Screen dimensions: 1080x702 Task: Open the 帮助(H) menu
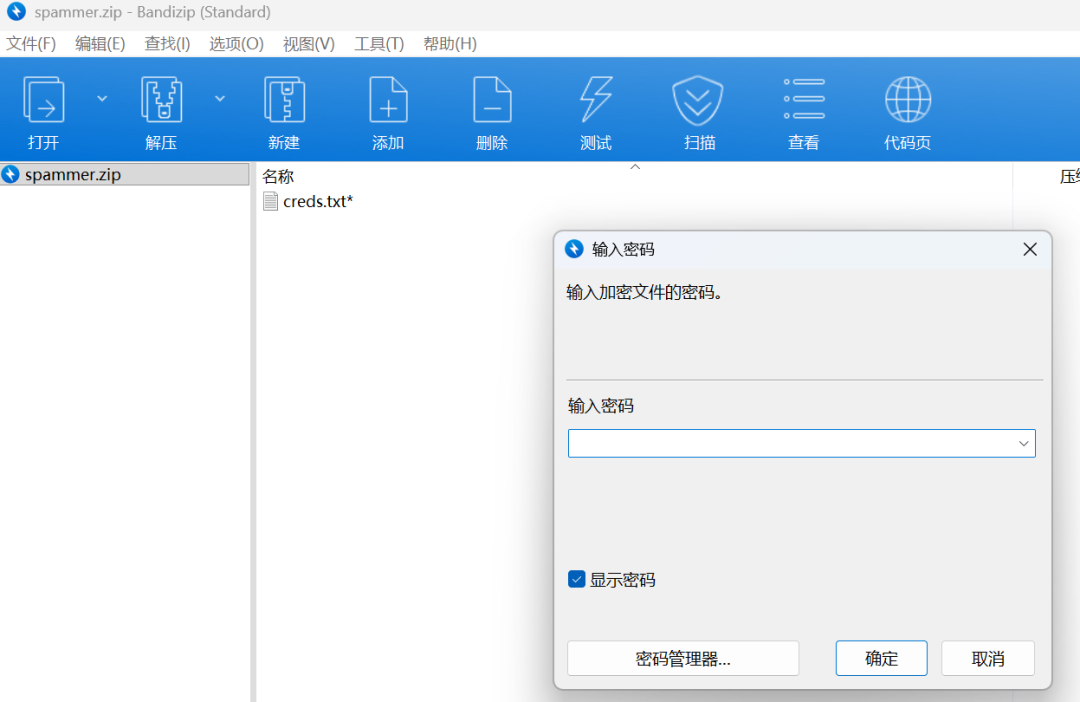pos(450,44)
